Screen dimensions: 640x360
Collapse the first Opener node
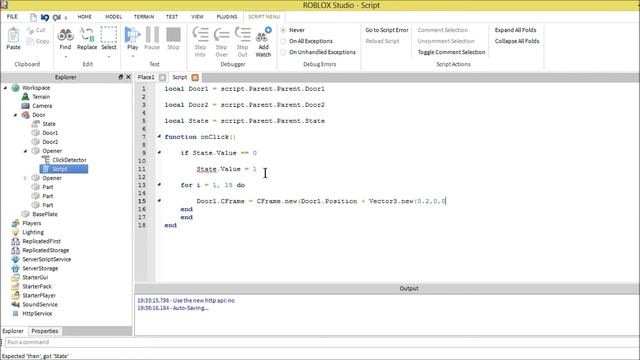(25, 151)
